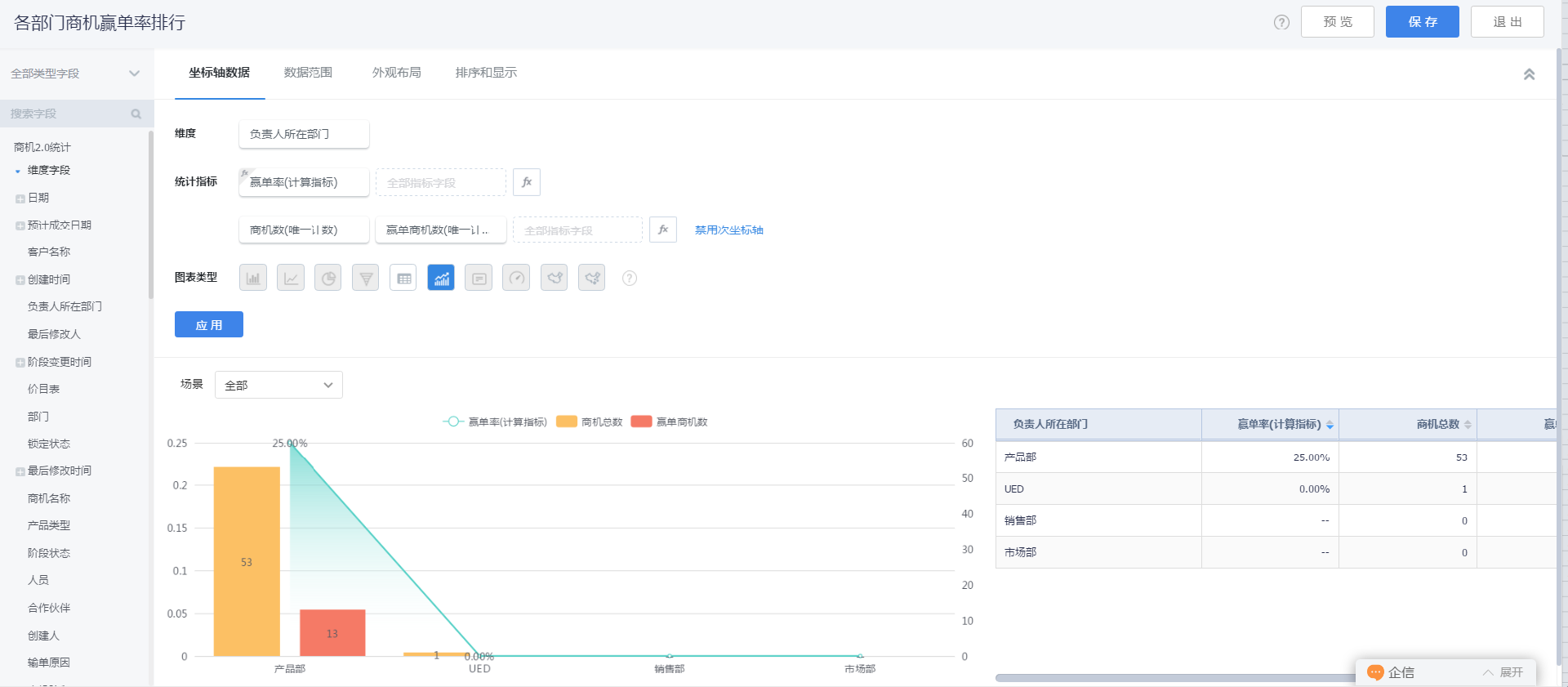Select the 输单原因 field

[49, 663]
